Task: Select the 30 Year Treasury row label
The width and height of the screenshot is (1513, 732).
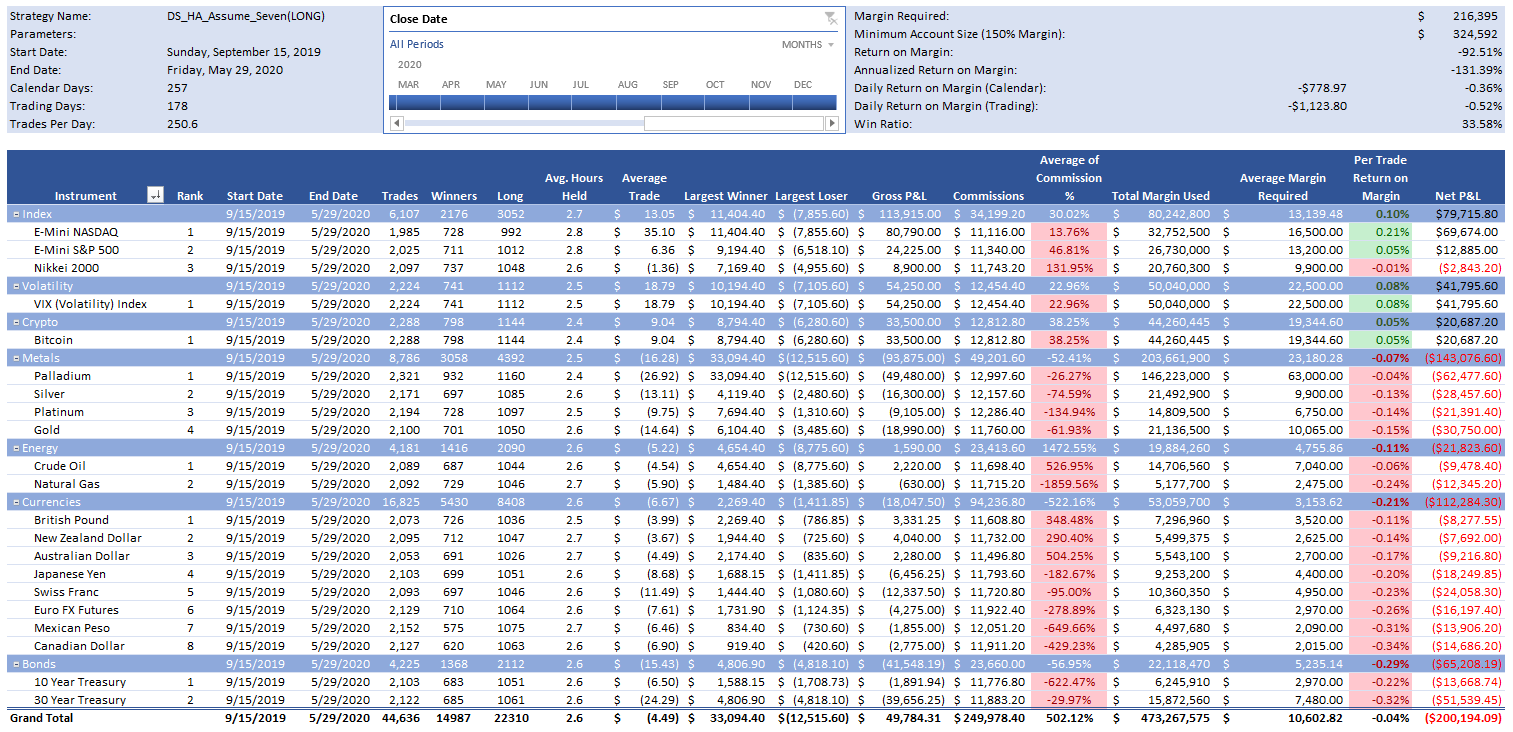Action: (80, 700)
